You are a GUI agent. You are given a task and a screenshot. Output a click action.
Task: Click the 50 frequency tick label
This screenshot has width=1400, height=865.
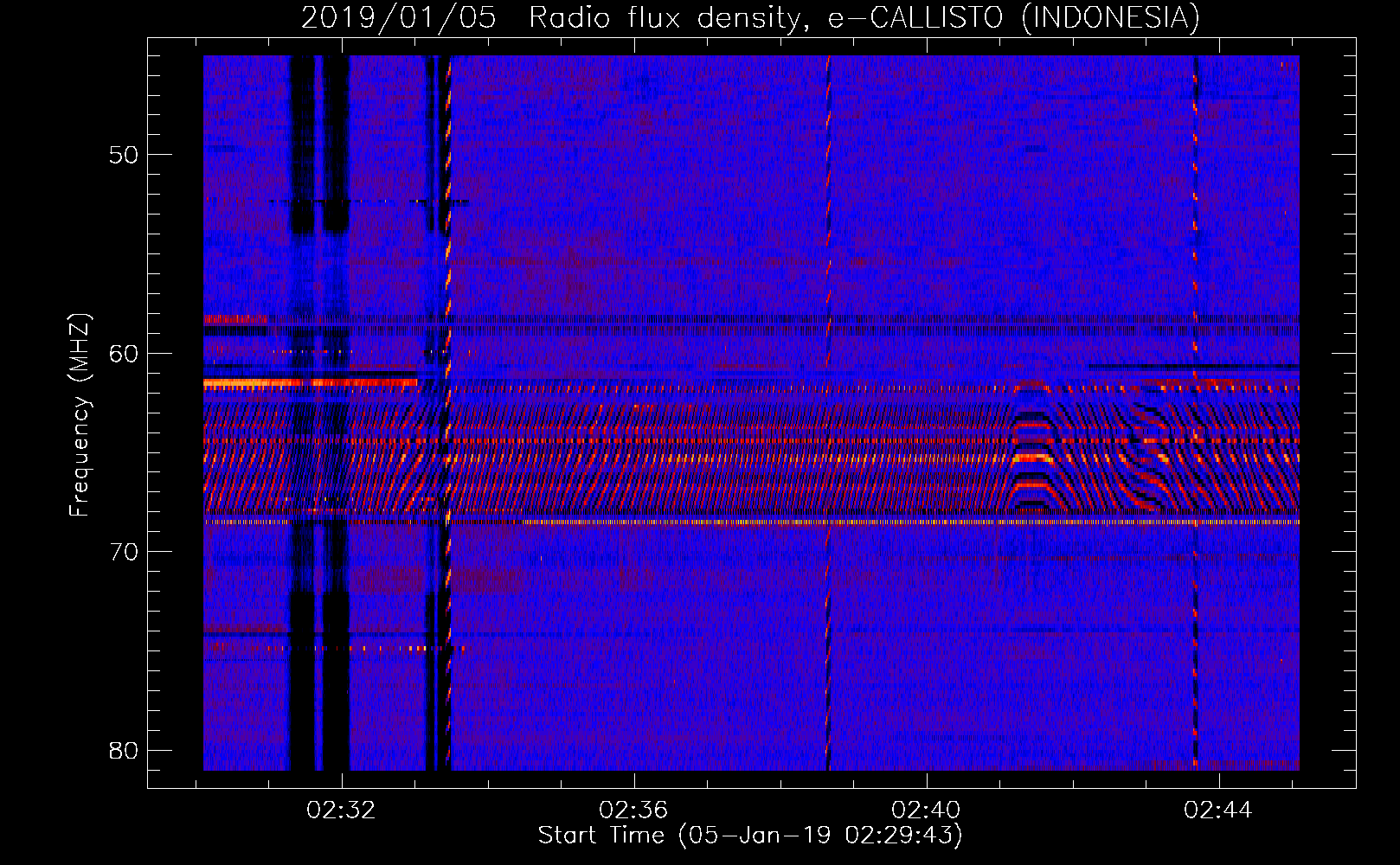click(124, 155)
